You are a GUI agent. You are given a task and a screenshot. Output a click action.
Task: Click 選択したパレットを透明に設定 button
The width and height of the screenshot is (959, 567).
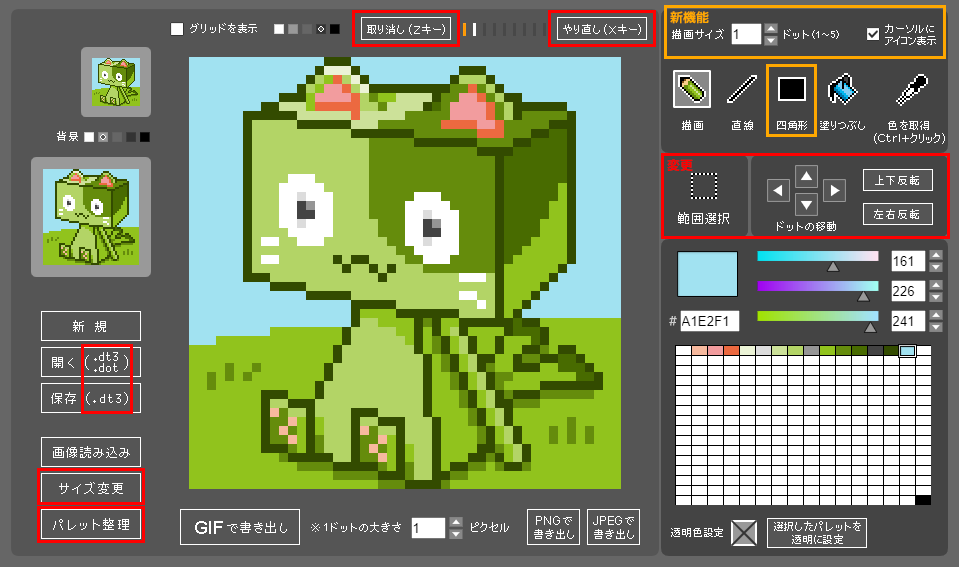pos(817,533)
